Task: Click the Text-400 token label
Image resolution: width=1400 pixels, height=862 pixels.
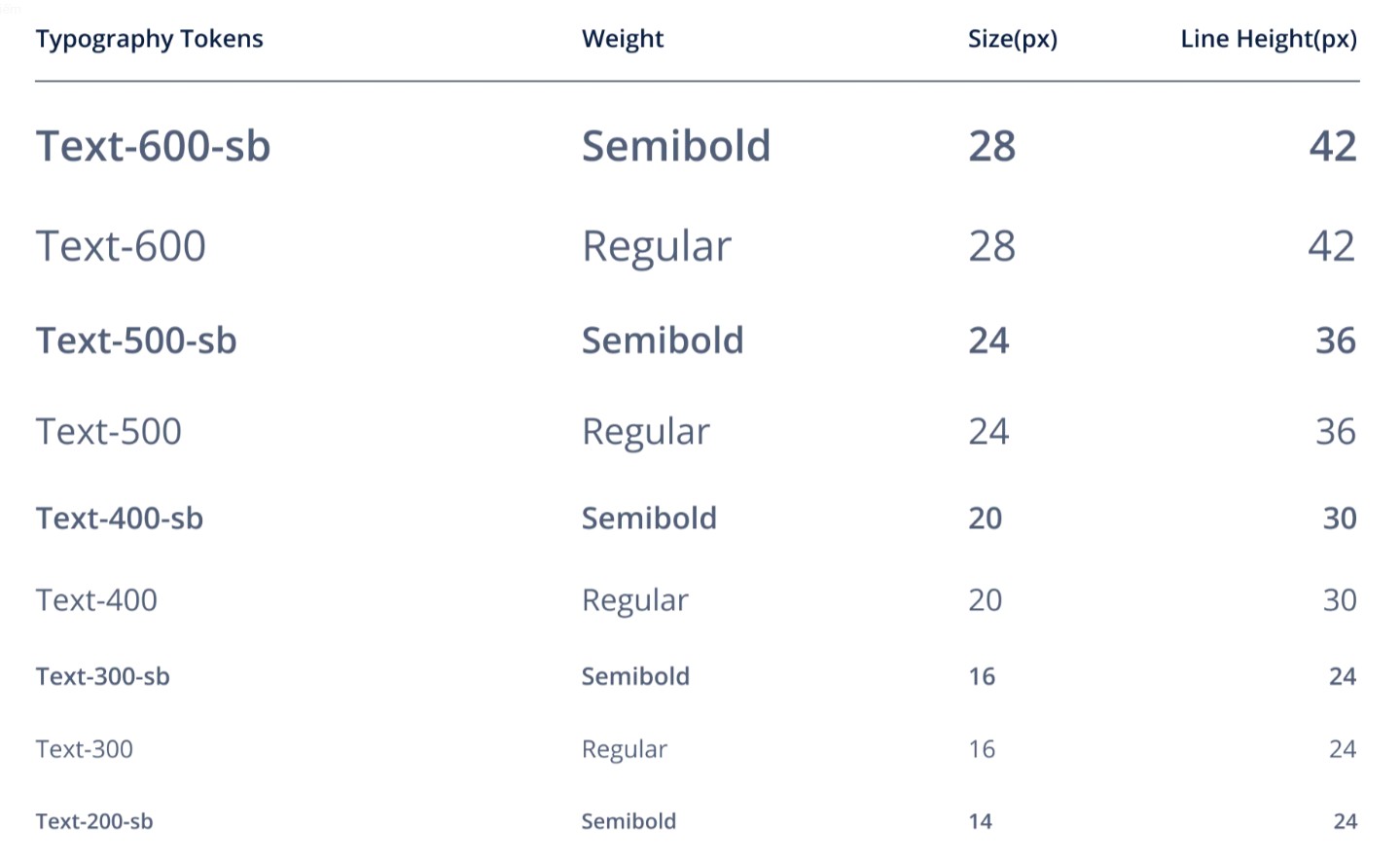Action: pos(96,599)
